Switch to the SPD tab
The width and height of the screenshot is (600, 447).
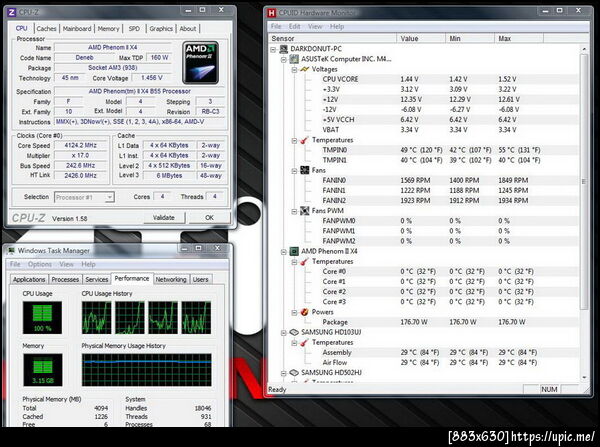pos(134,29)
